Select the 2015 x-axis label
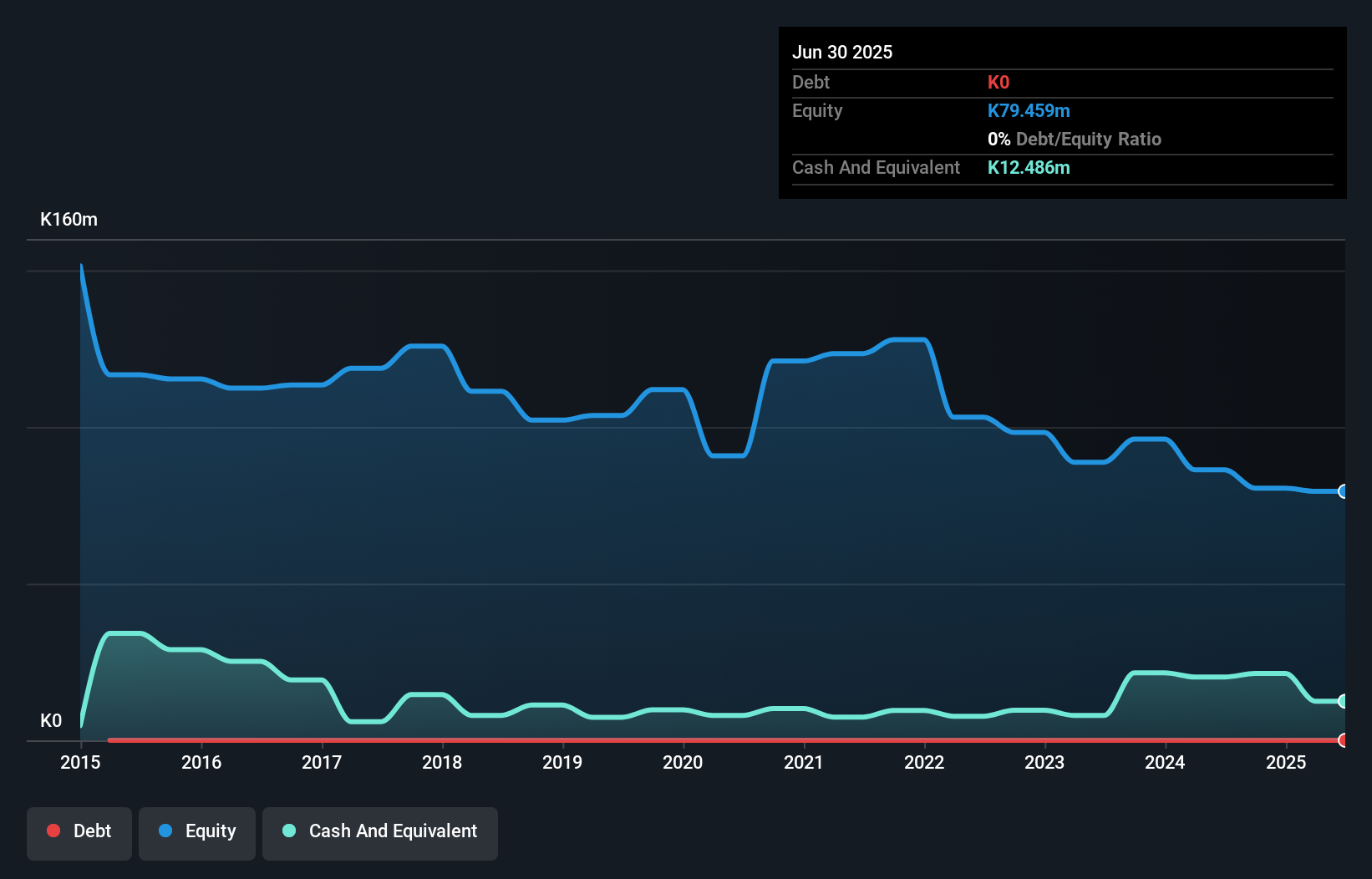 (80, 762)
